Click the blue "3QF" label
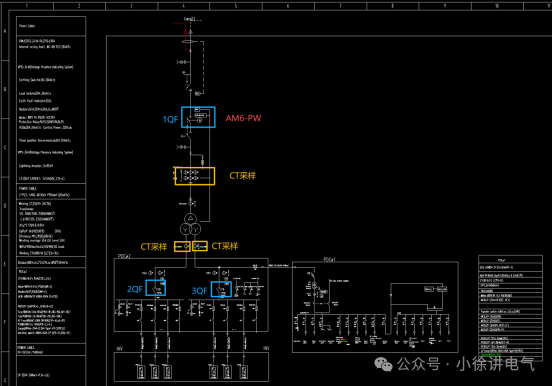Screen dimensions: 553x386 pyautogui.click(x=199, y=291)
